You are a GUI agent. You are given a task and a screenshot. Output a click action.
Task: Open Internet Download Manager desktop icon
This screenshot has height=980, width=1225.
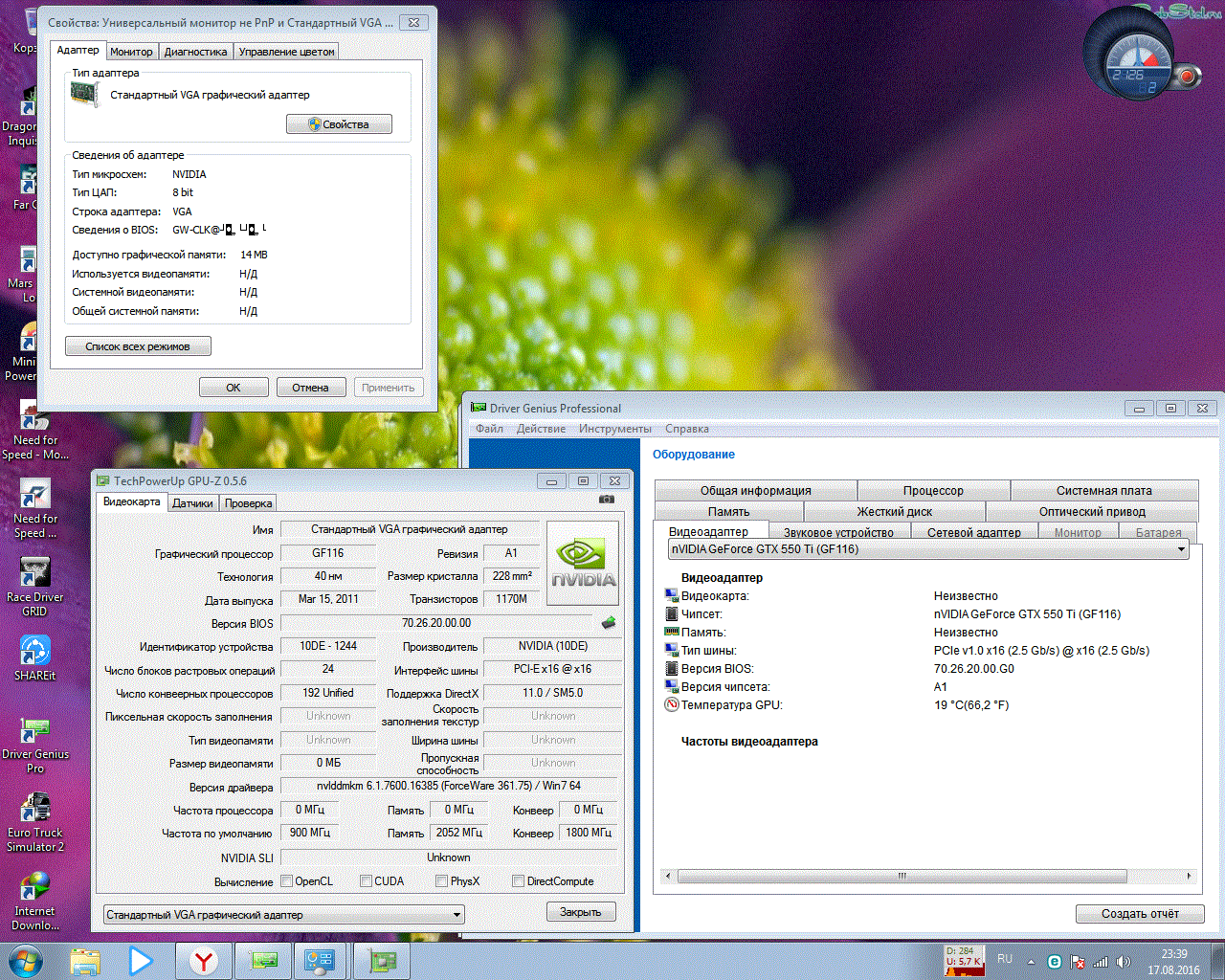34,902
